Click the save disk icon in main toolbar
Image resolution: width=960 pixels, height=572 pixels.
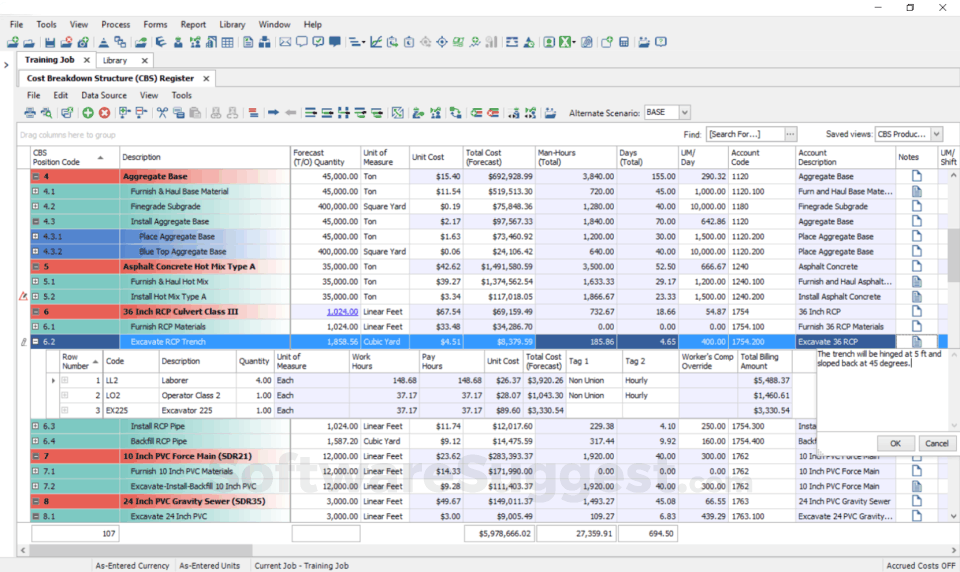(48, 42)
